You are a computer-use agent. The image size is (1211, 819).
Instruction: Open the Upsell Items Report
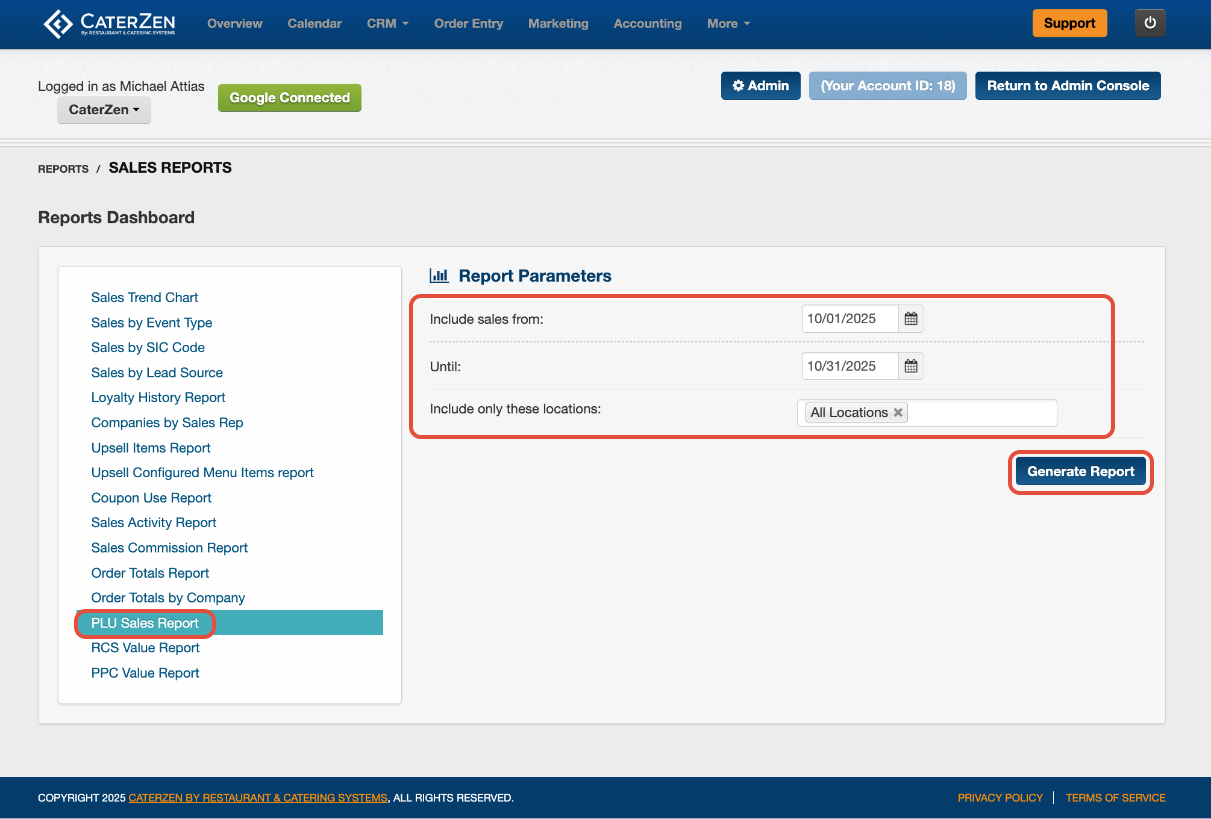(151, 448)
